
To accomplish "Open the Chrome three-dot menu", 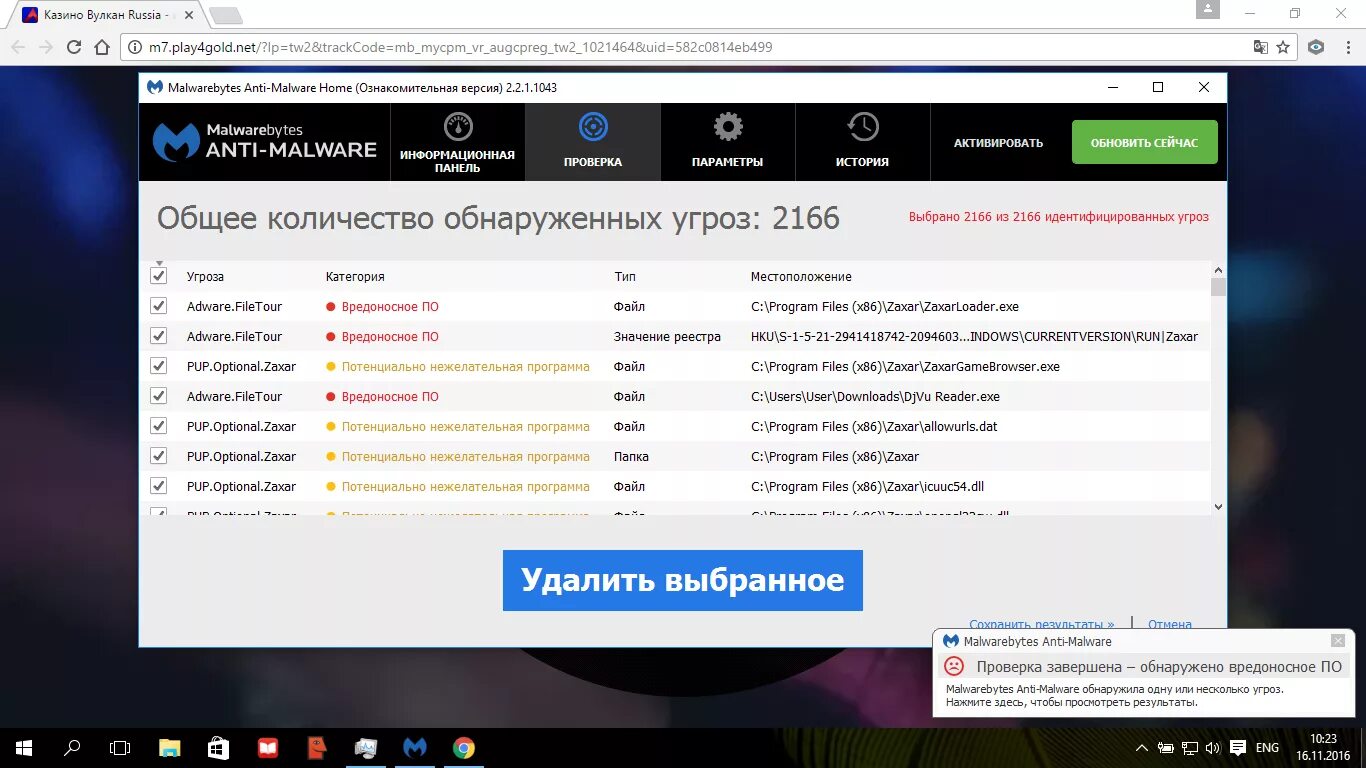I will [1346, 47].
